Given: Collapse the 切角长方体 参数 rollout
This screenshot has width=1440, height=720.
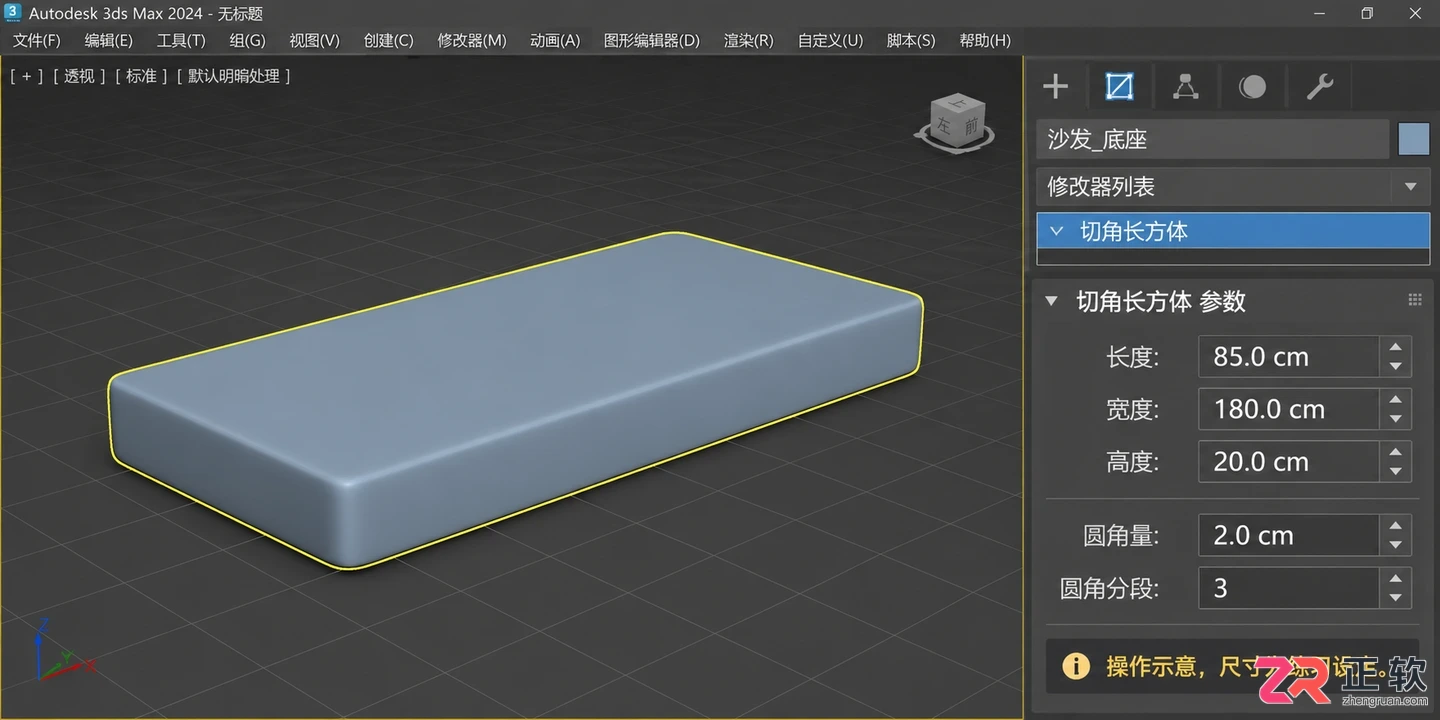Looking at the screenshot, I should 1051,301.
